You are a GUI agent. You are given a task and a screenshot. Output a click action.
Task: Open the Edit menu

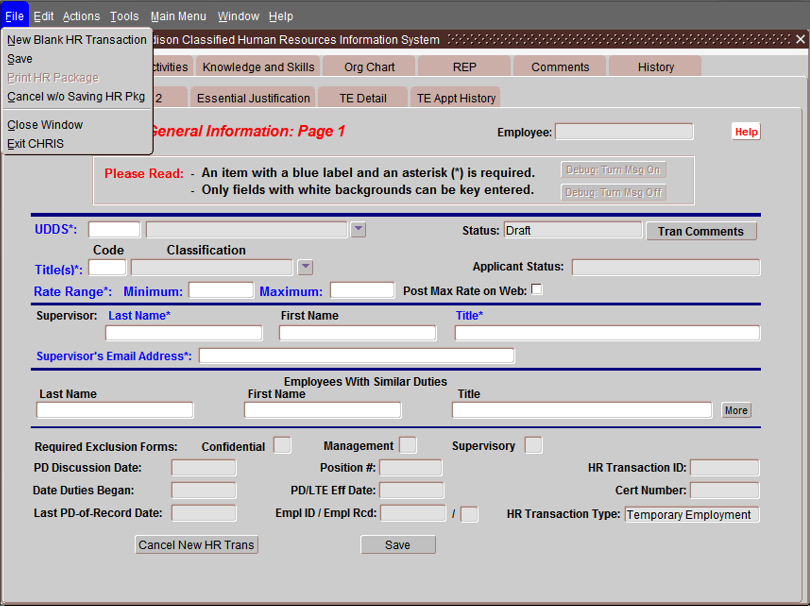(x=43, y=16)
